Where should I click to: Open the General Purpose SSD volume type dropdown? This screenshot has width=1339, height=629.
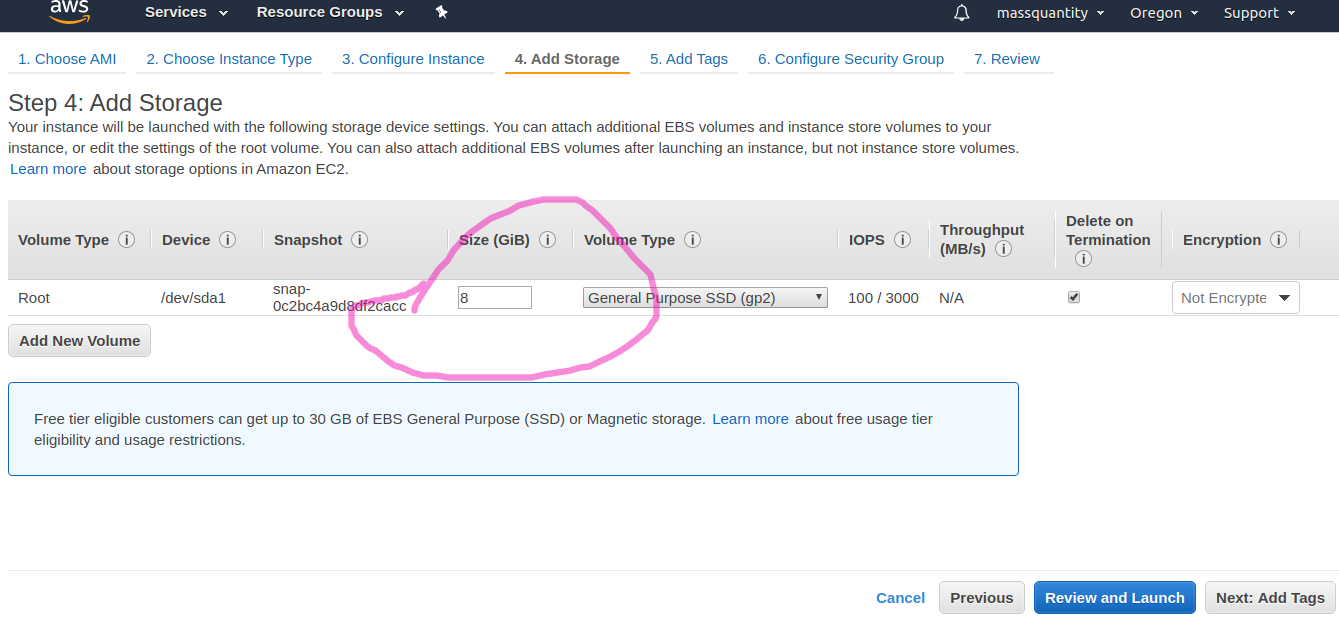point(705,297)
